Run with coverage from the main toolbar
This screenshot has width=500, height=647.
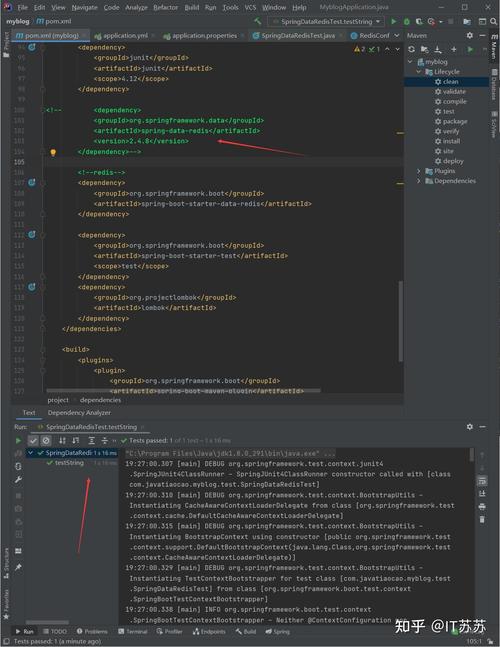(x=419, y=21)
